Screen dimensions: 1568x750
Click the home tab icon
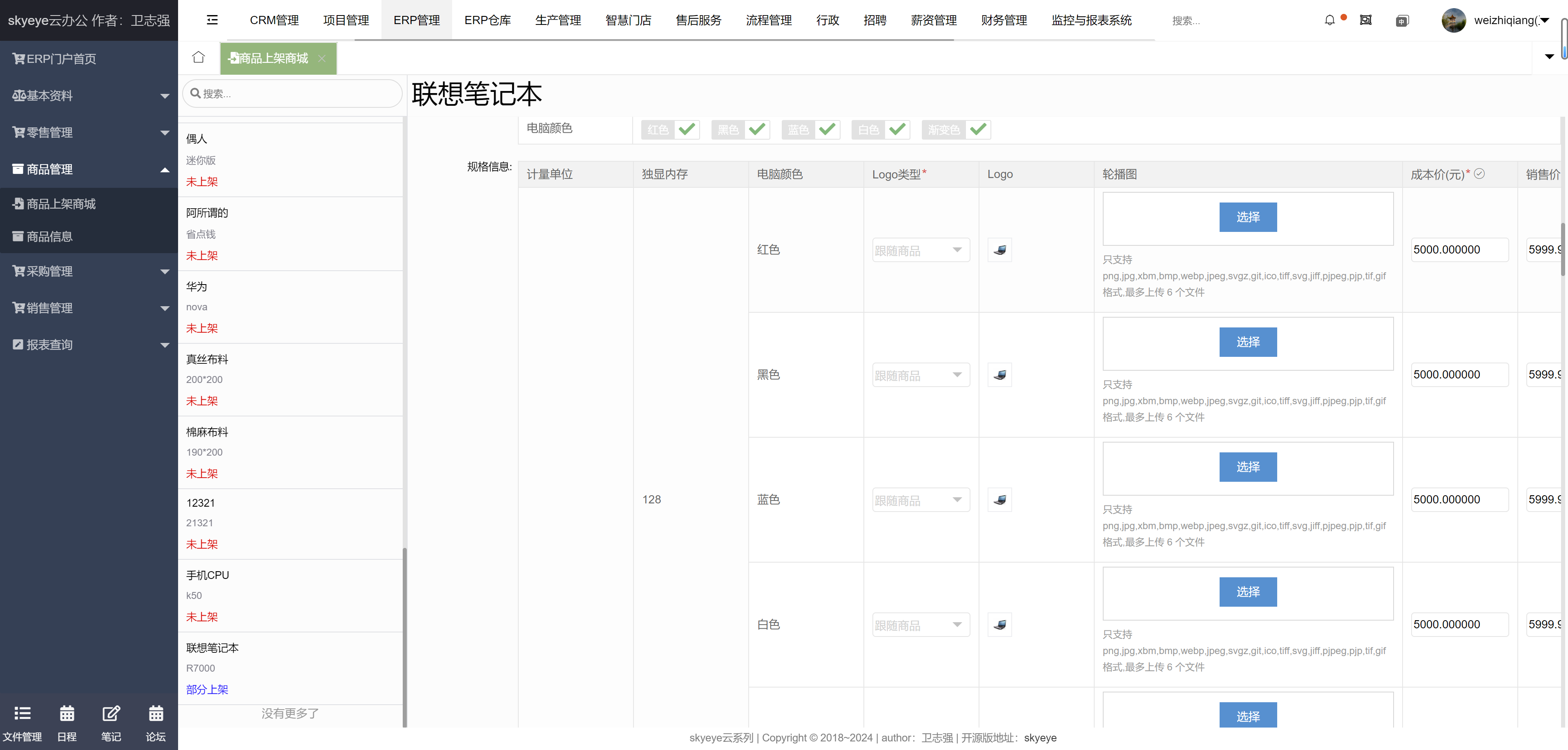click(199, 57)
